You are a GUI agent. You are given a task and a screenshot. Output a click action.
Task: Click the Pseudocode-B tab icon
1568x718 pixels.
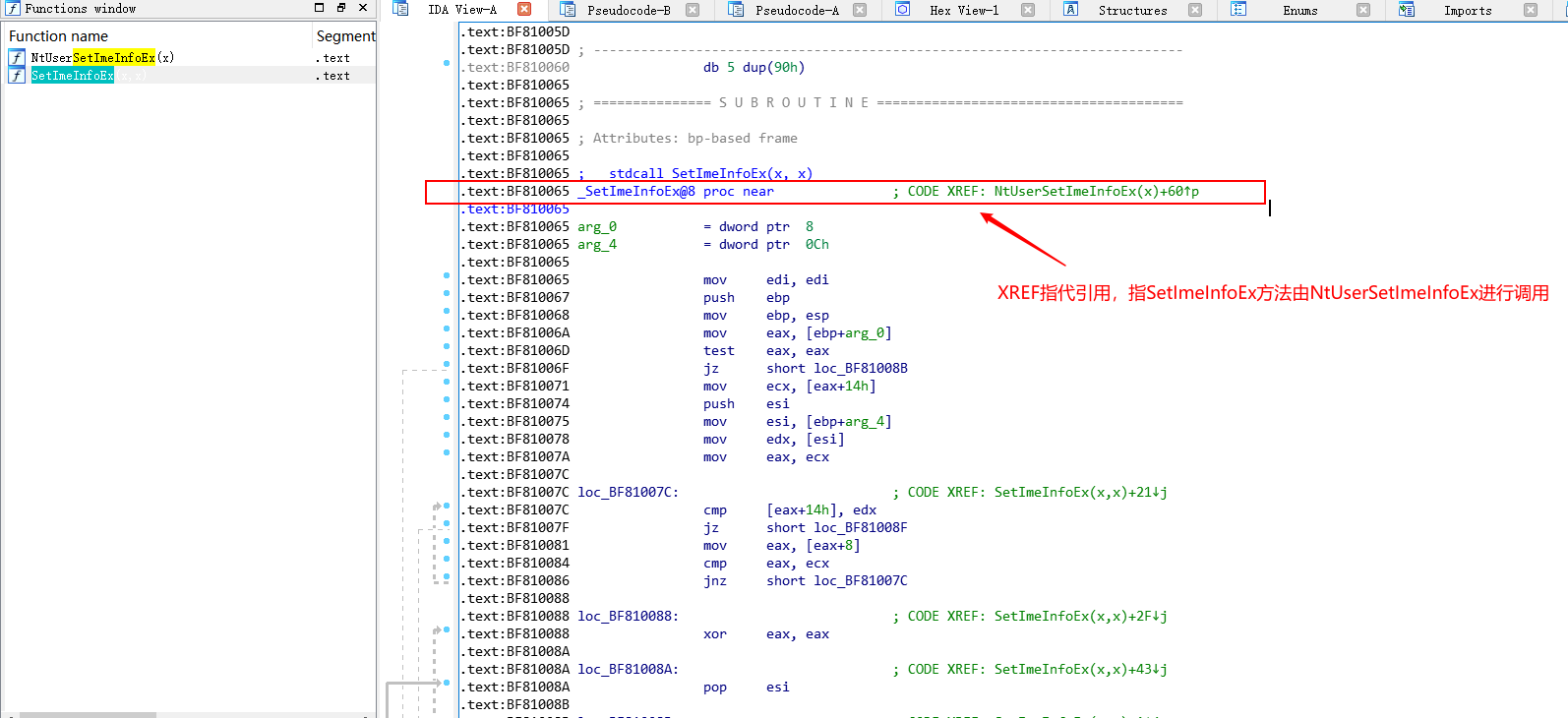568,9
